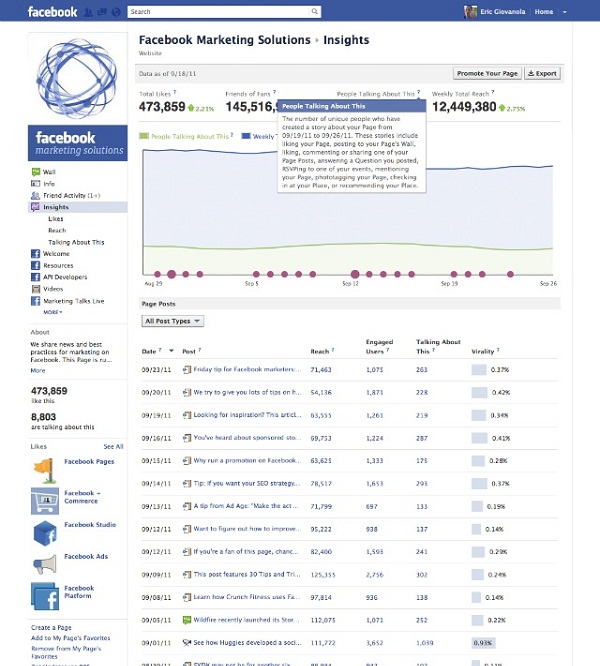Image resolution: width=600 pixels, height=666 pixels.
Task: Open Talking About This under Insights
Action: click(x=76, y=242)
